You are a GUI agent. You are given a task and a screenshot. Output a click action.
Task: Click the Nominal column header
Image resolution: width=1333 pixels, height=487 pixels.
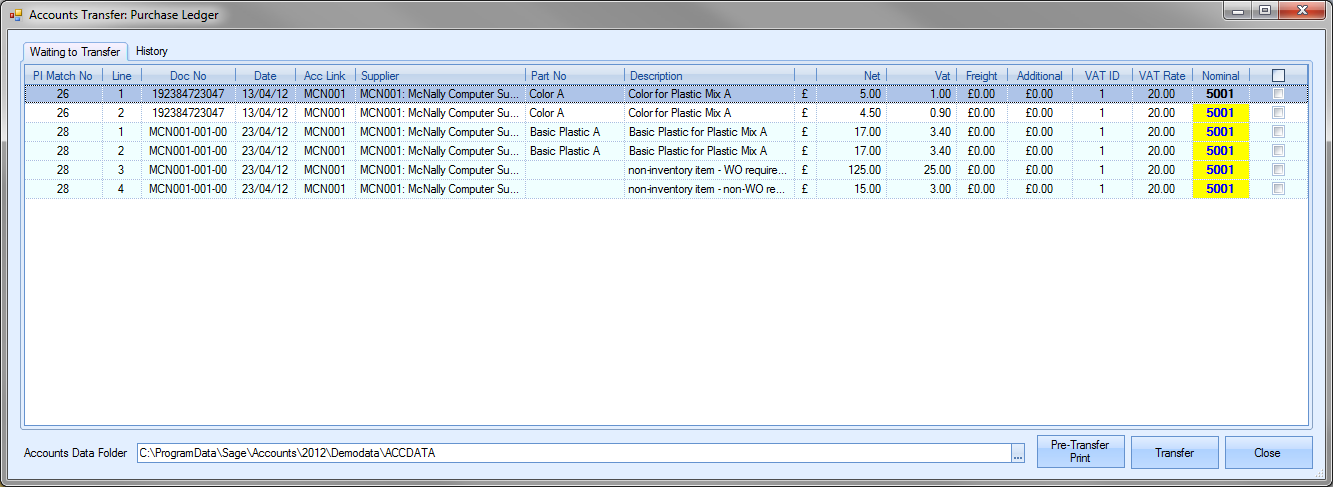tap(1220, 75)
